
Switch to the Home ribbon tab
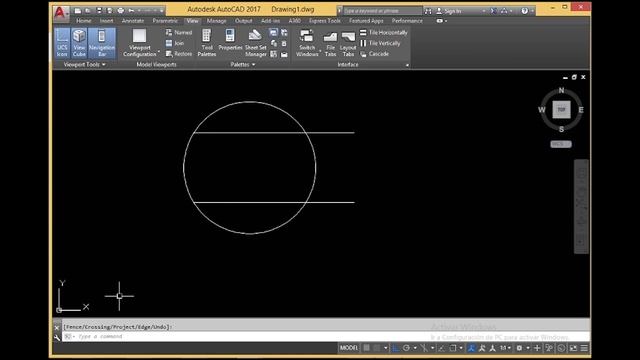(x=84, y=20)
